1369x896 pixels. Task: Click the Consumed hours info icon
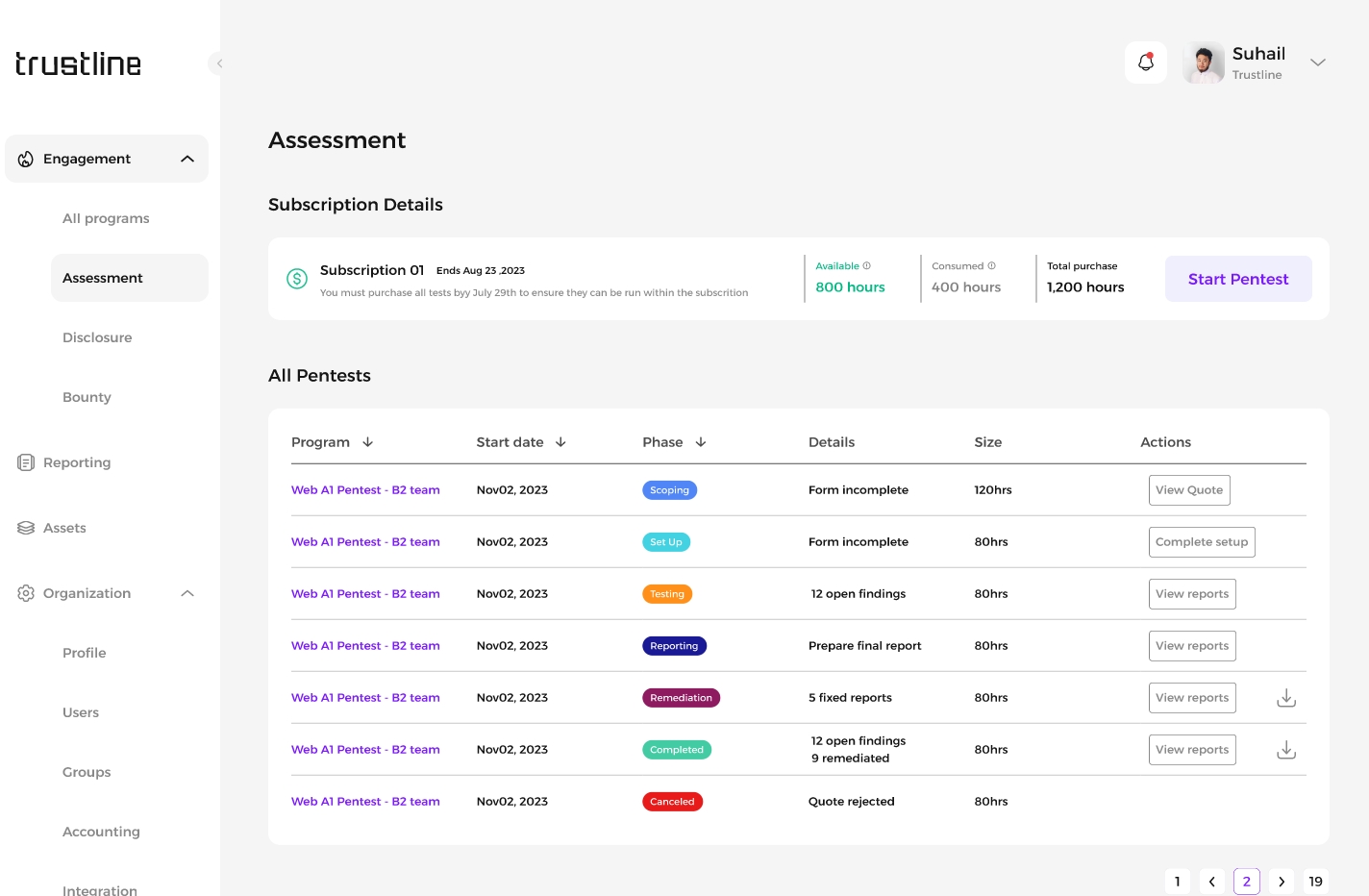pos(991,266)
